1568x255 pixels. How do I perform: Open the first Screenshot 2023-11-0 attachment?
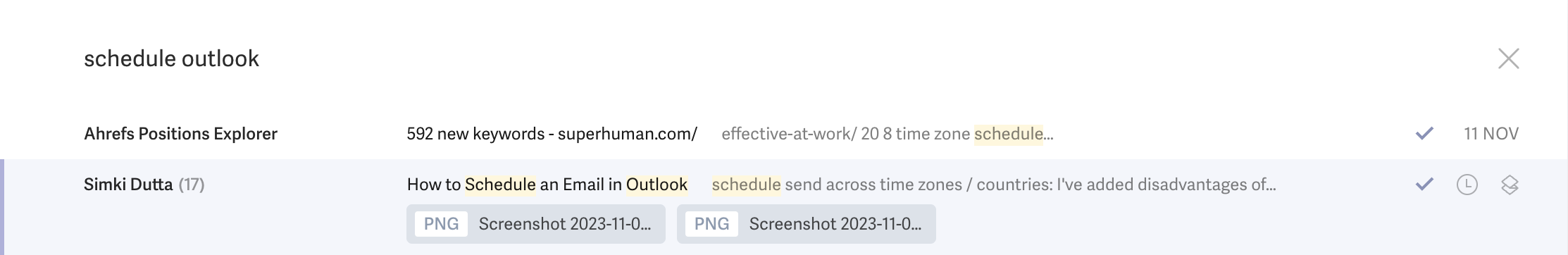(536, 224)
